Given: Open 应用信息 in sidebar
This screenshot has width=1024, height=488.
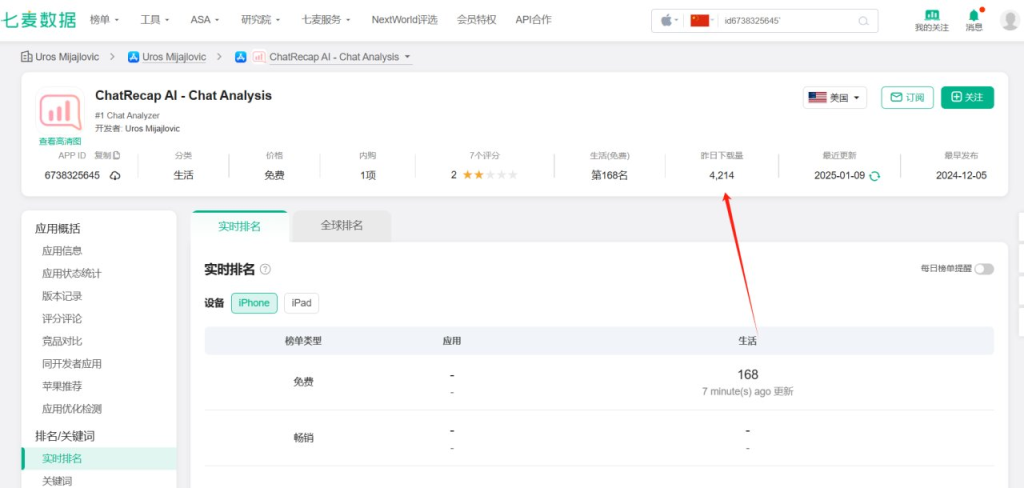Looking at the screenshot, I should (62, 251).
